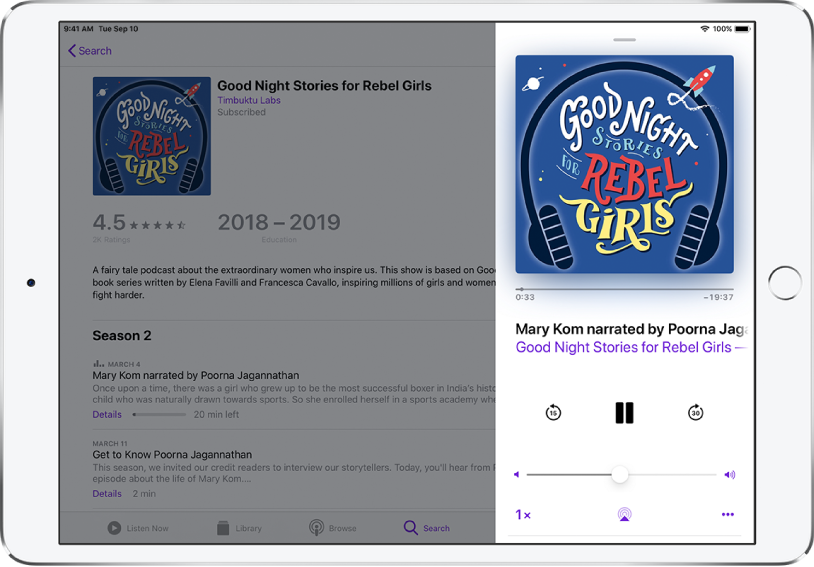The width and height of the screenshot is (814, 567).
Task: Tap the Now Playing panel grabber handle
Action: point(624,40)
